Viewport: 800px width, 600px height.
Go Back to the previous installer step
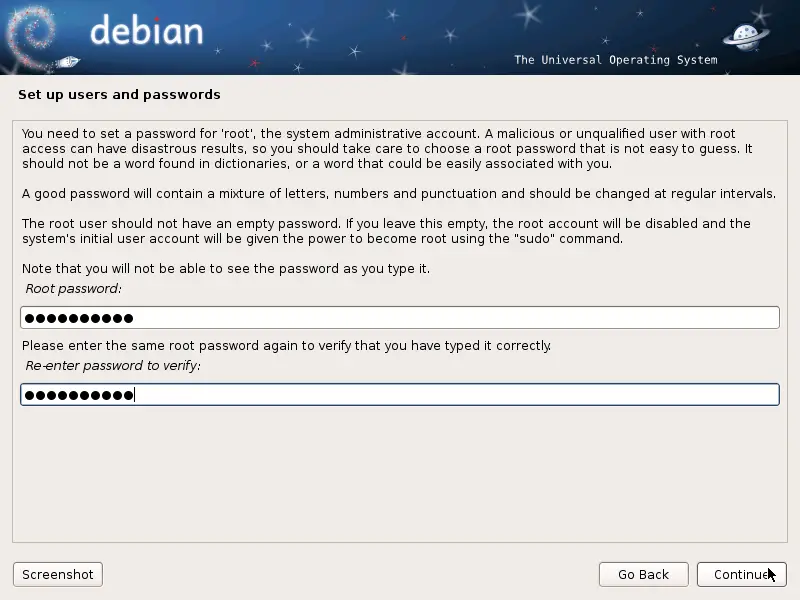643,574
